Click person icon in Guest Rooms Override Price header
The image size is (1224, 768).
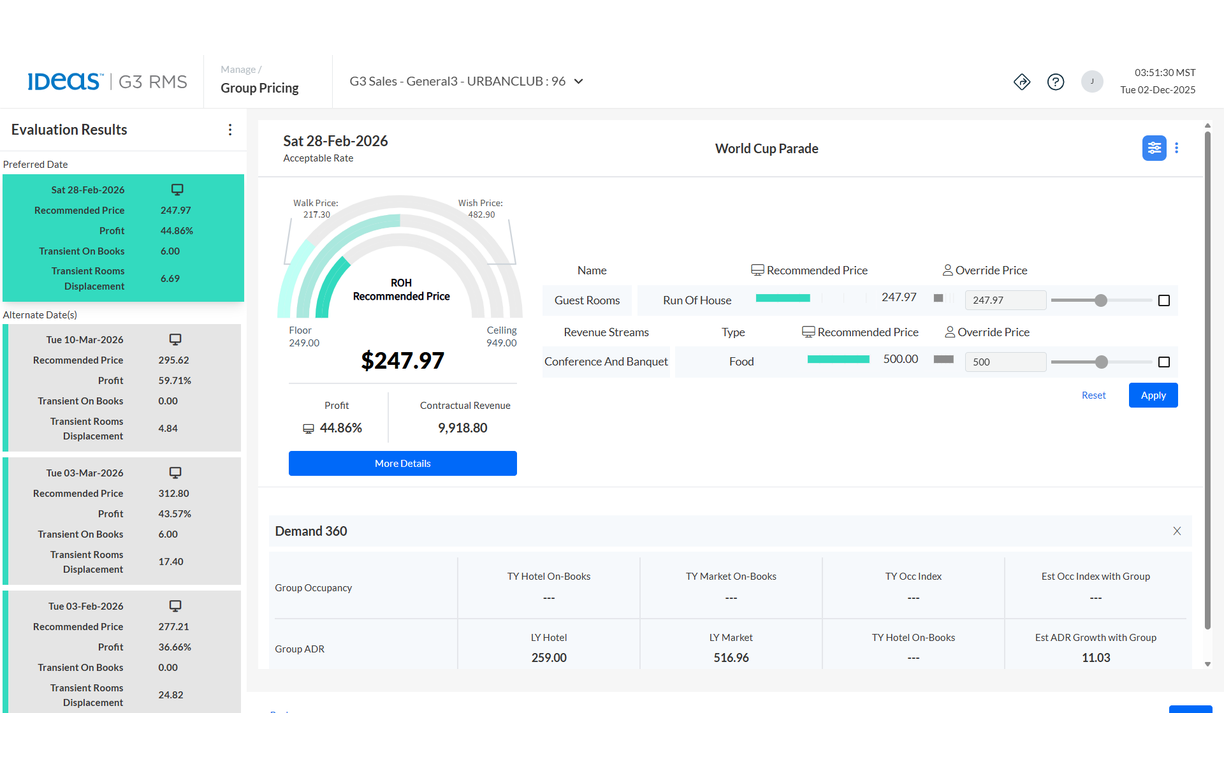click(948, 270)
